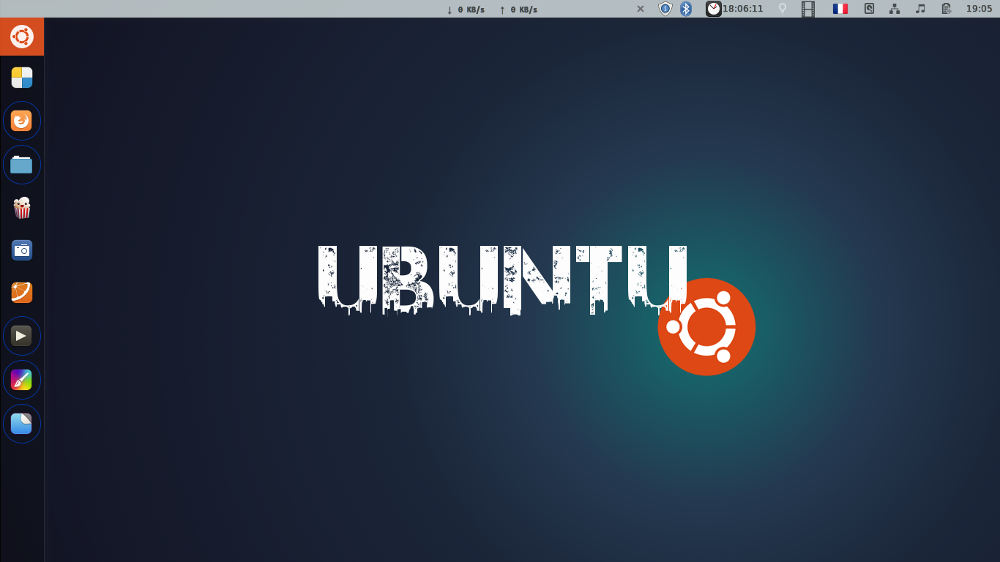Open the four-colored tiles app icon
Screen dimensions: 1000x562
pos(22,78)
